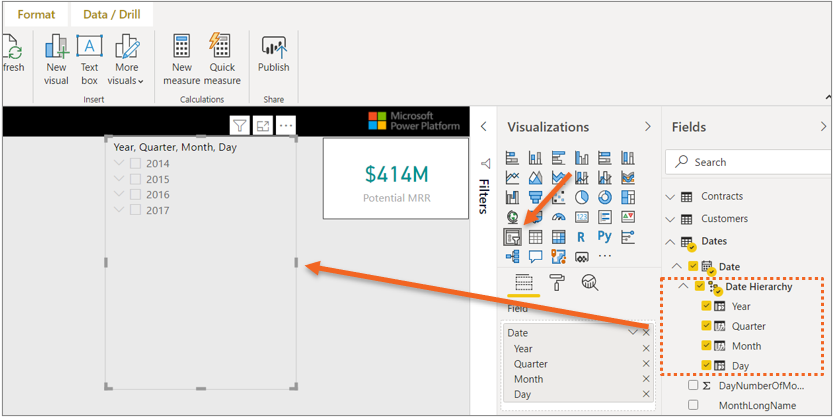834x420 pixels.
Task: Click the Publish button
Action: pyautogui.click(x=273, y=54)
